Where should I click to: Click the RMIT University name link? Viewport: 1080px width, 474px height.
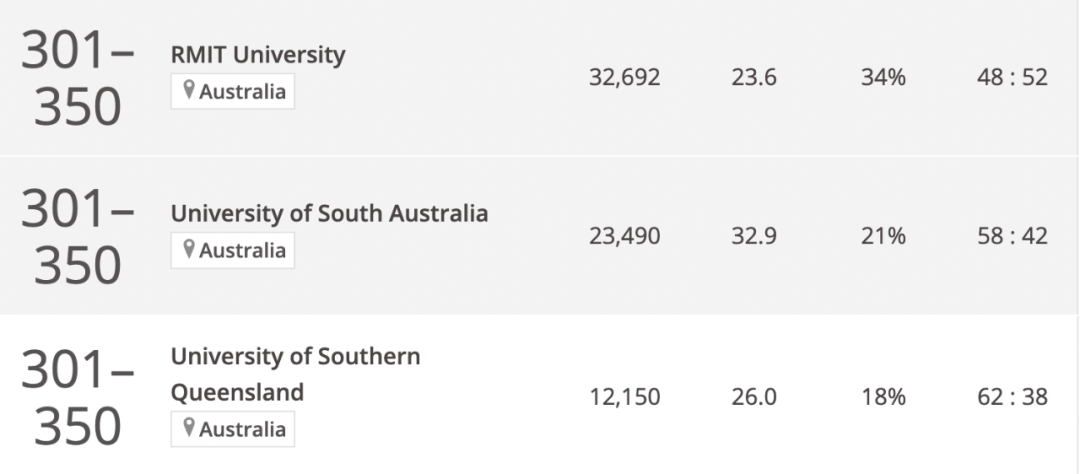point(258,55)
